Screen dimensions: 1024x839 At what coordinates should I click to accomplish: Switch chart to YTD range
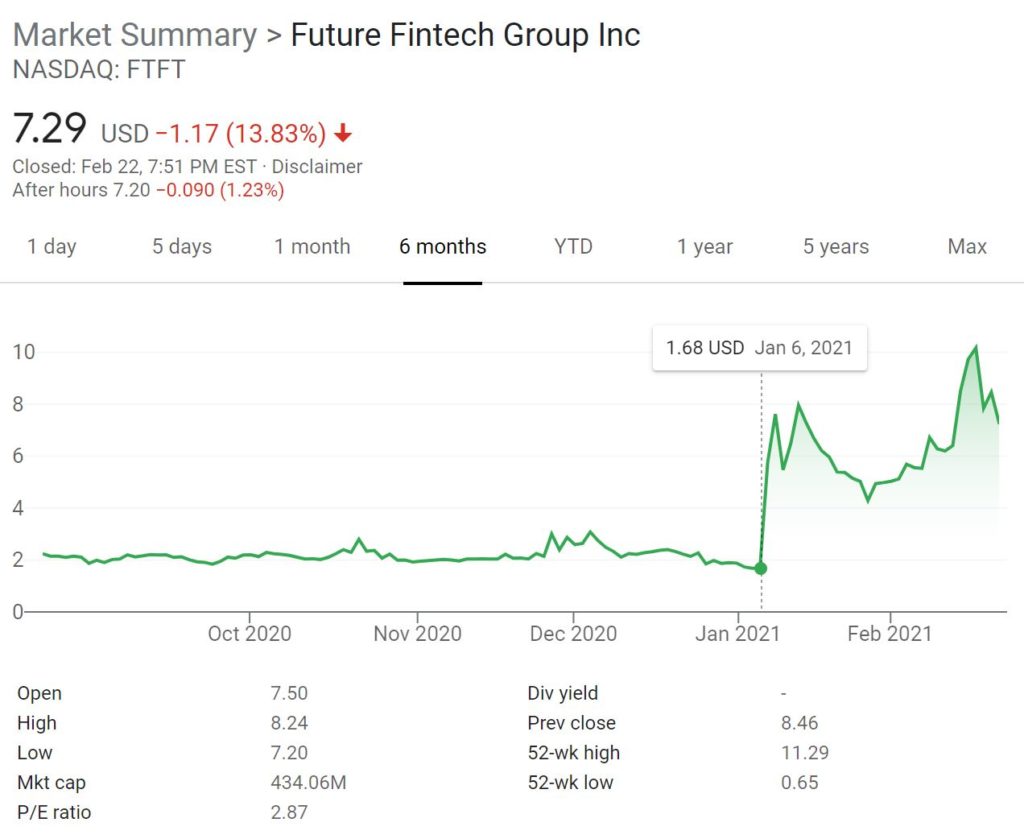[x=573, y=247]
